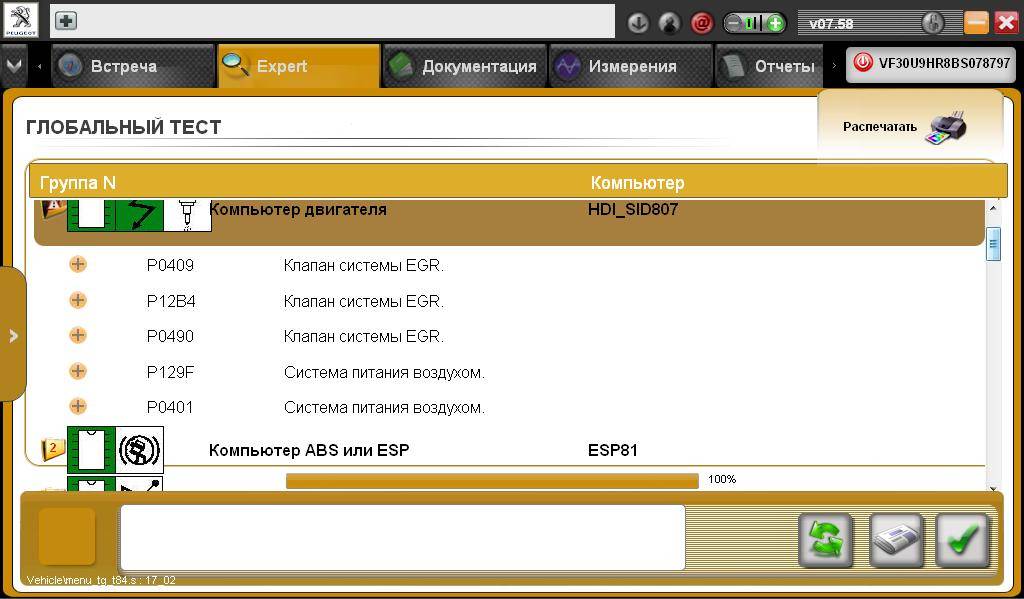Click the green checkmark confirm button
The width and height of the screenshot is (1024, 599).
coord(962,540)
